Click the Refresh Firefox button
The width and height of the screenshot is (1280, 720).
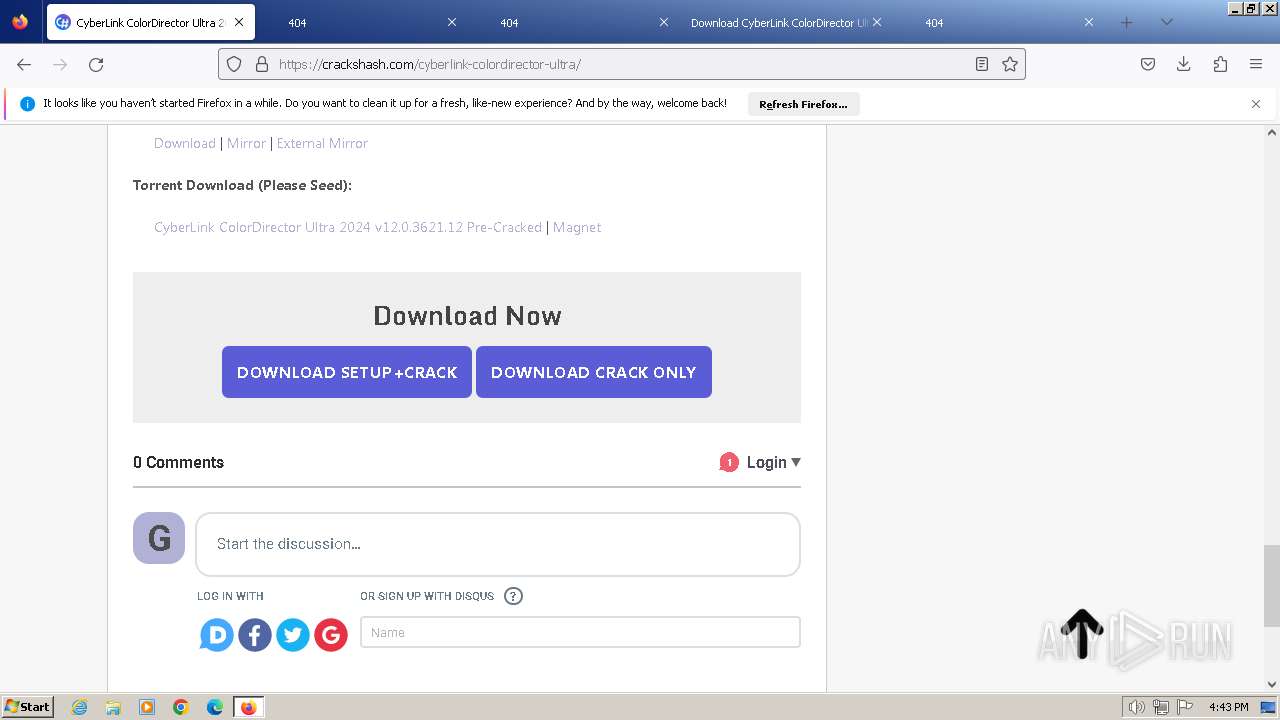pyautogui.click(x=803, y=104)
